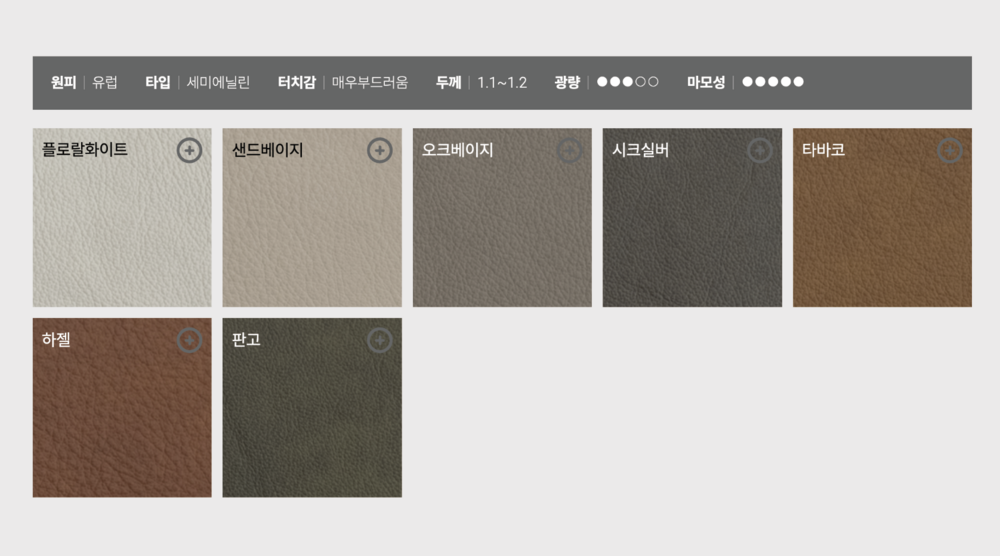The image size is (1000, 556).
Task: Click the 타입 세미에닐린 type label
Action: [197, 82]
